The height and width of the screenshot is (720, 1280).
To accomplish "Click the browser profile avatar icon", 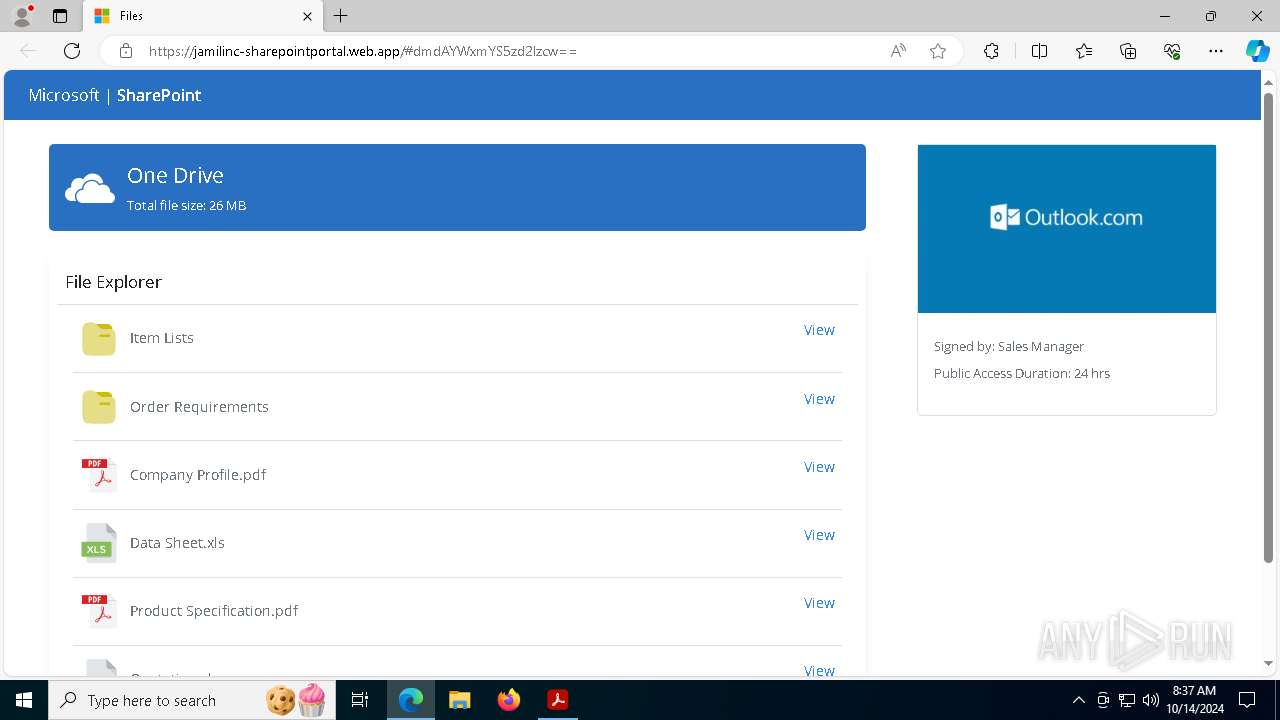I will [x=21, y=16].
